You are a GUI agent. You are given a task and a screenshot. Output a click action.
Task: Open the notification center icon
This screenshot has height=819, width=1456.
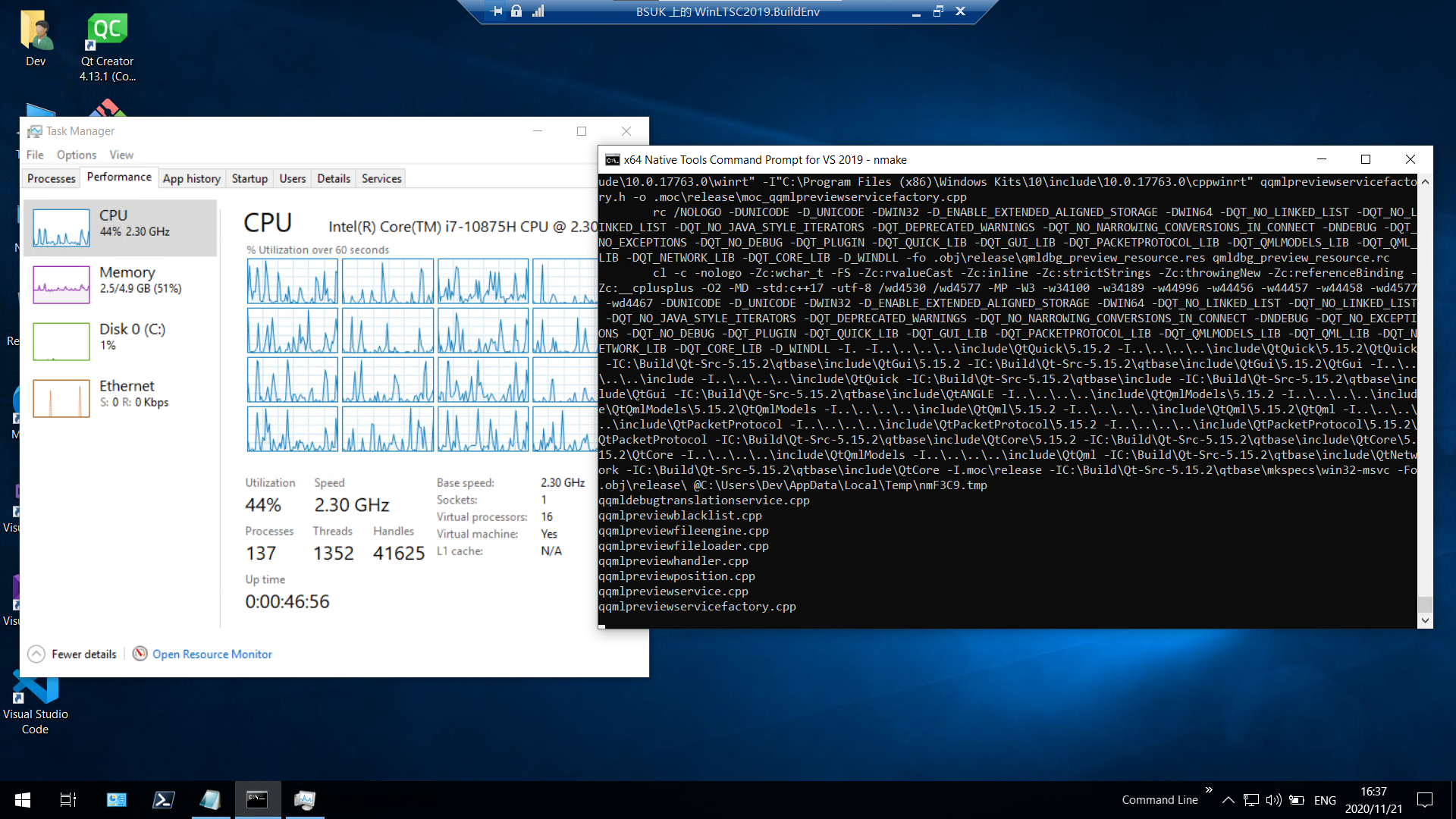coord(1425,799)
